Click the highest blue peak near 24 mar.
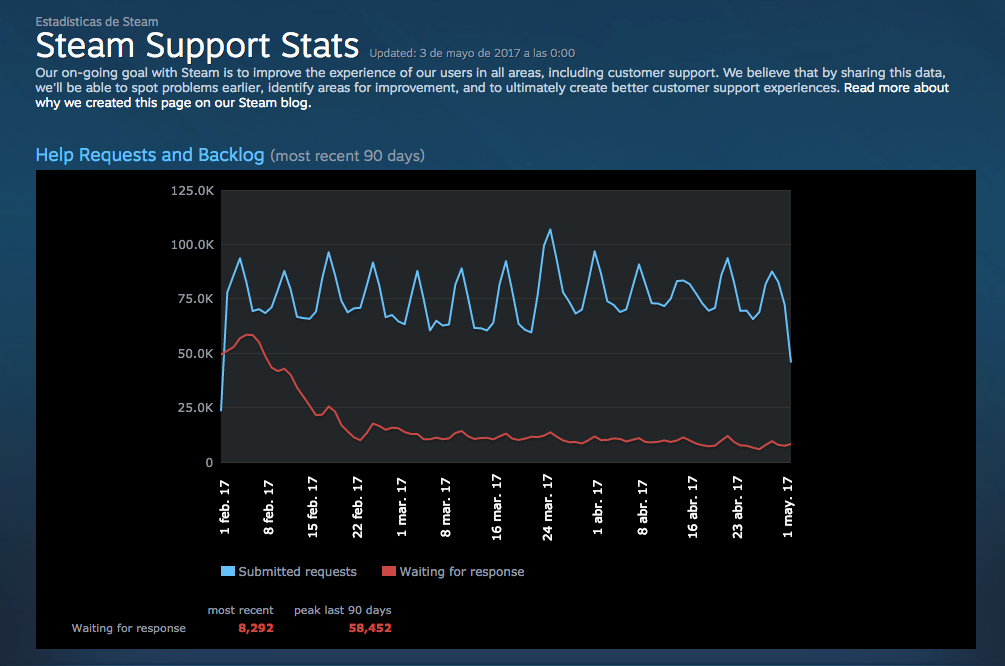Screen dimensions: 1005x666 [550, 229]
